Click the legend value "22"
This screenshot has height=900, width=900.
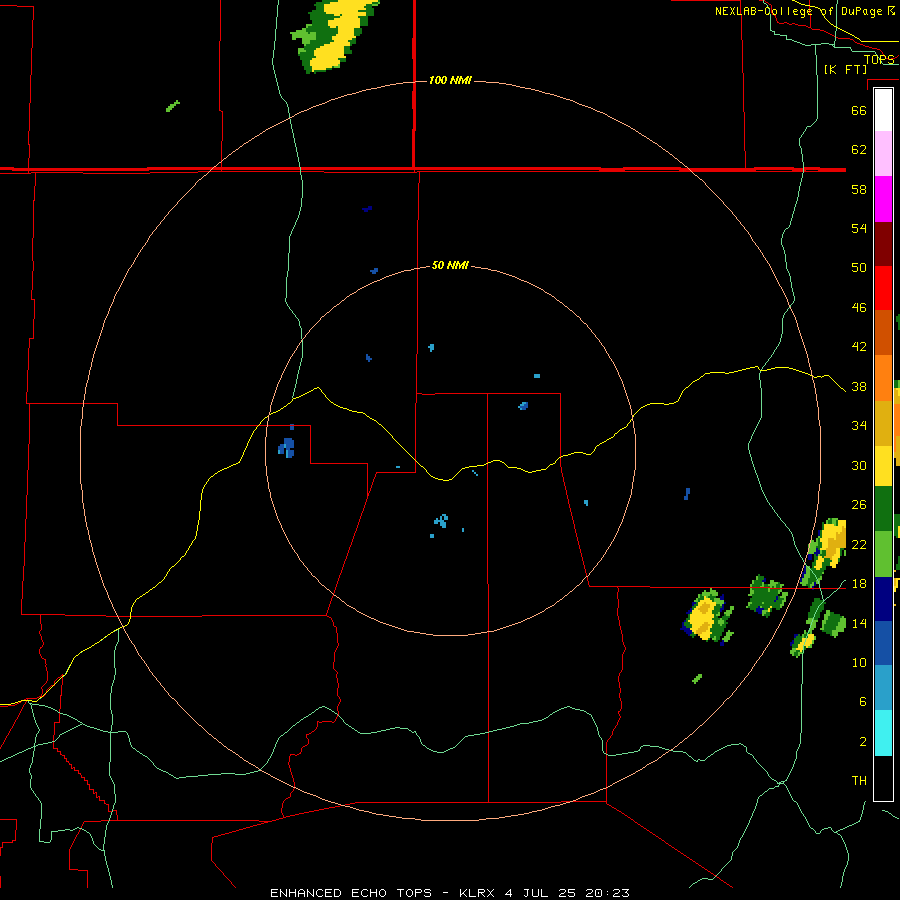coord(859,544)
